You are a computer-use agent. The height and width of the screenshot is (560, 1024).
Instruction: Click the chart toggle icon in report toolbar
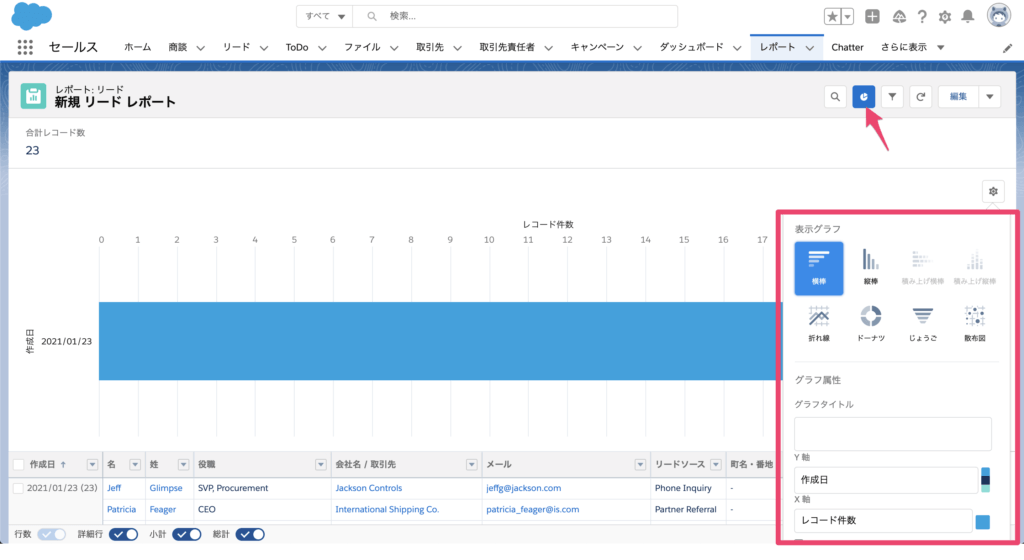click(864, 96)
